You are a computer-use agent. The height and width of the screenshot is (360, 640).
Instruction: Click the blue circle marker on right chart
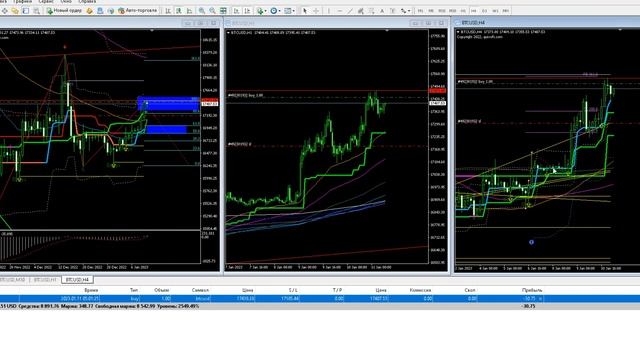[x=531, y=242]
